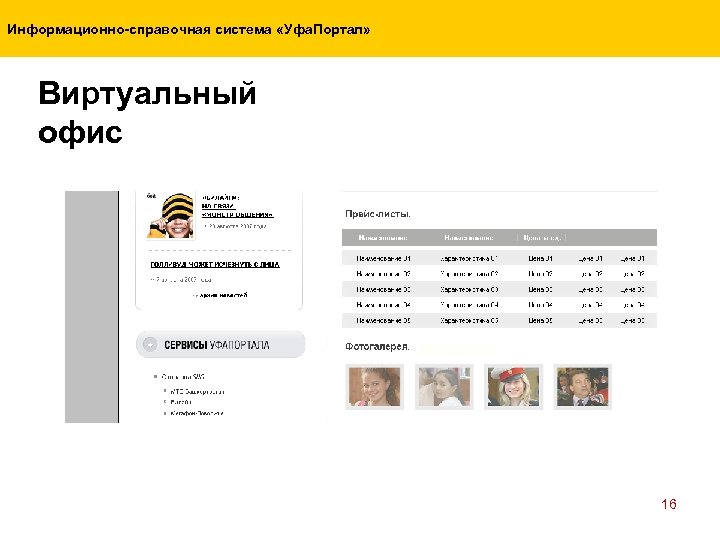The width and height of the screenshot is (720, 540).
Task: Click the Прайс-листы heading
Action: coord(378,214)
